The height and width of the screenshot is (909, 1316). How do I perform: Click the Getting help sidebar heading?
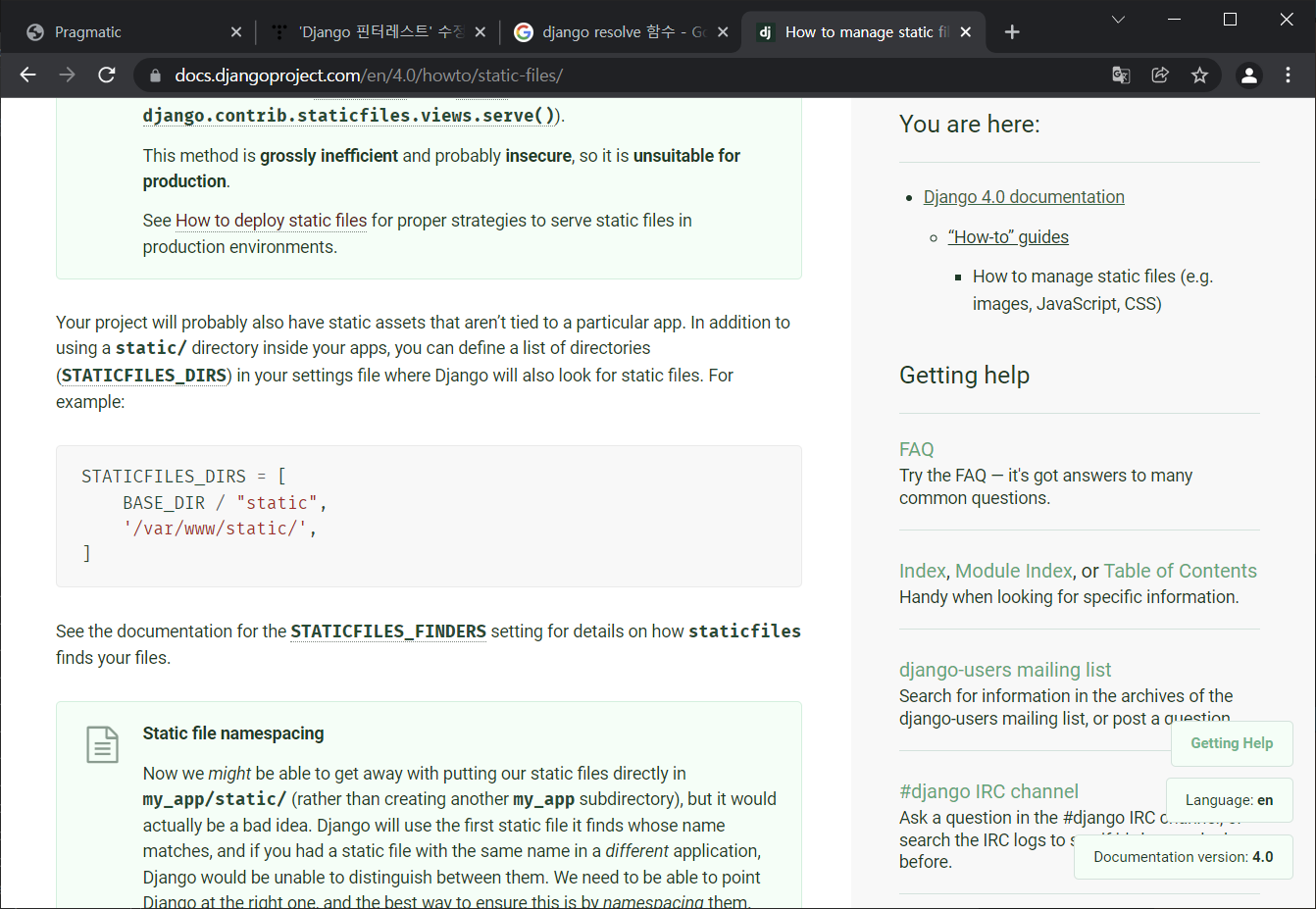[x=964, y=376]
